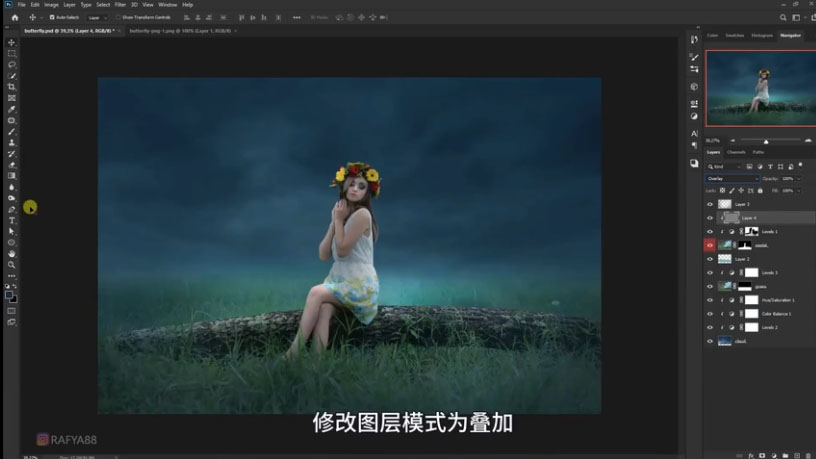Select the Zoom tool
Image resolution: width=816 pixels, height=459 pixels.
pyautogui.click(x=11, y=265)
